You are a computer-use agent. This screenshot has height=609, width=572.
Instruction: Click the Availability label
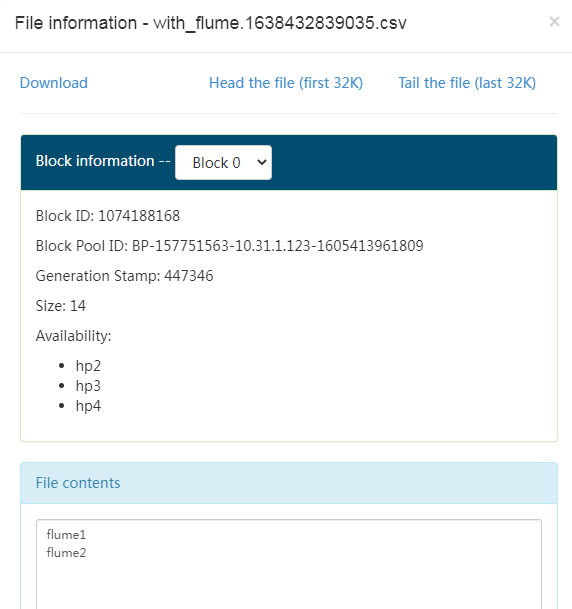pos(73,336)
